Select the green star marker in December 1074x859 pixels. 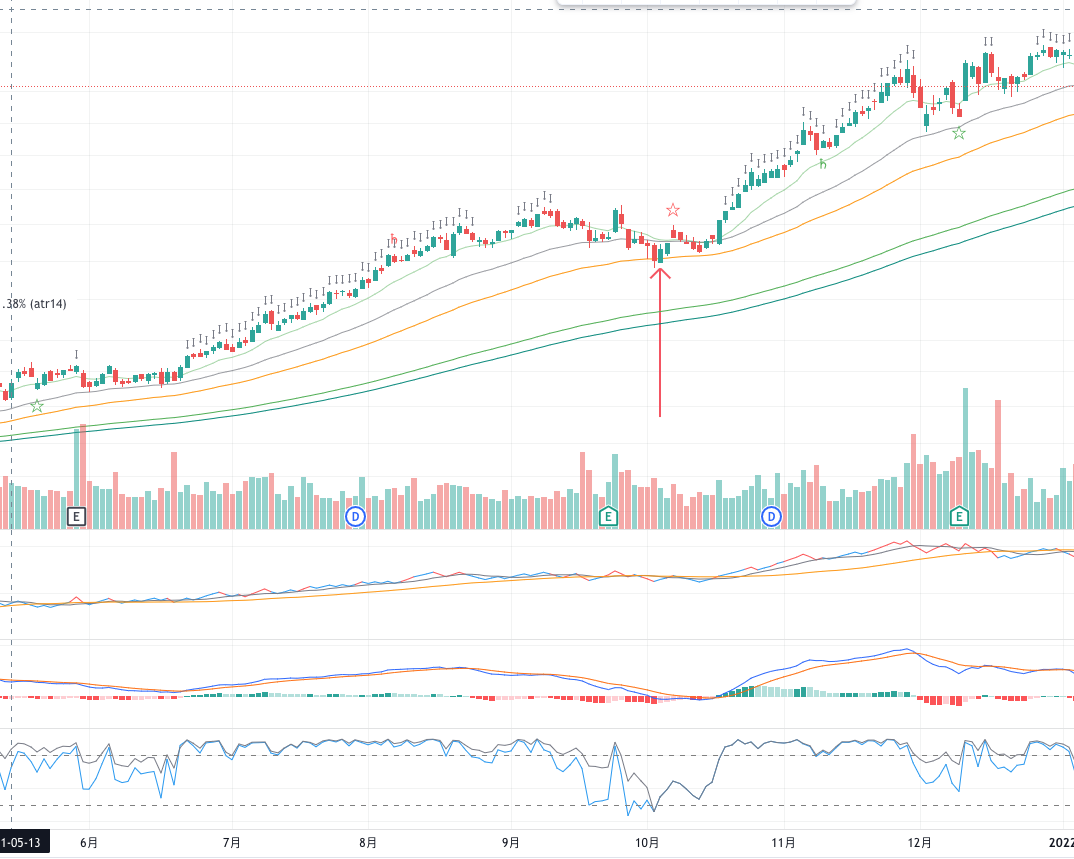click(x=959, y=134)
